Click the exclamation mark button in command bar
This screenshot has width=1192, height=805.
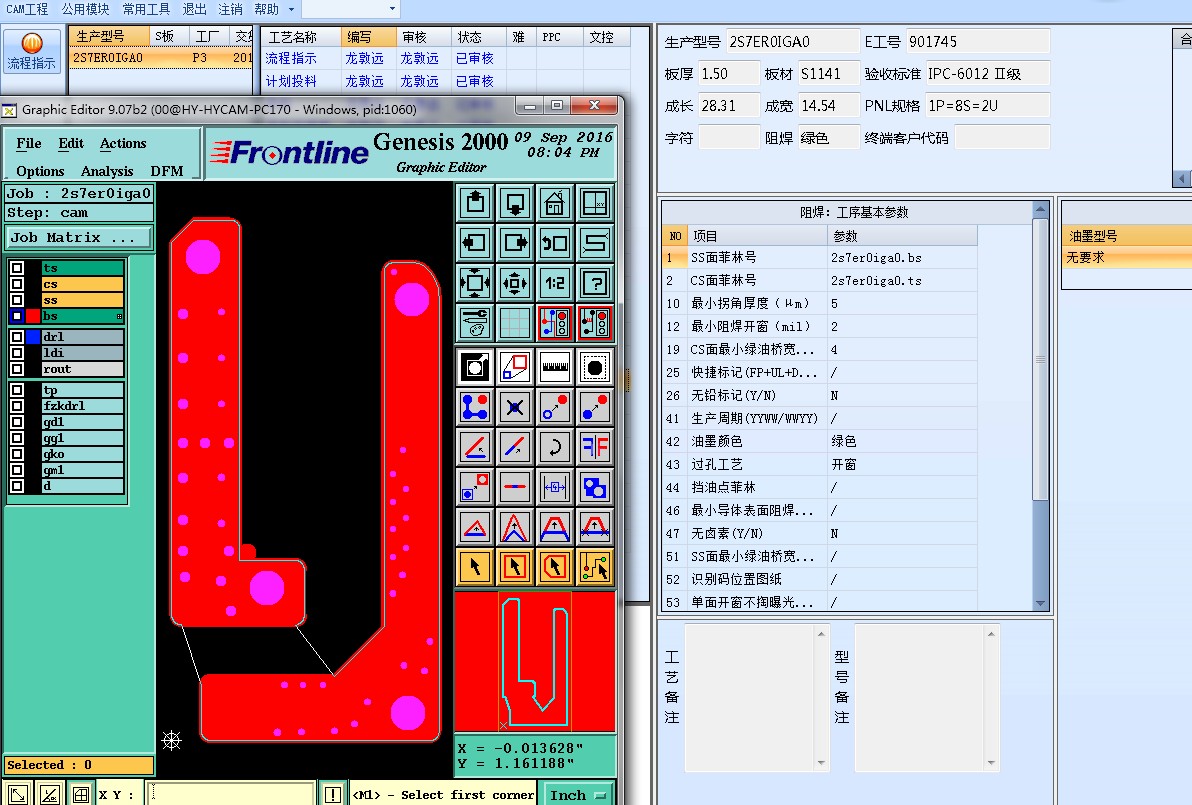332,795
